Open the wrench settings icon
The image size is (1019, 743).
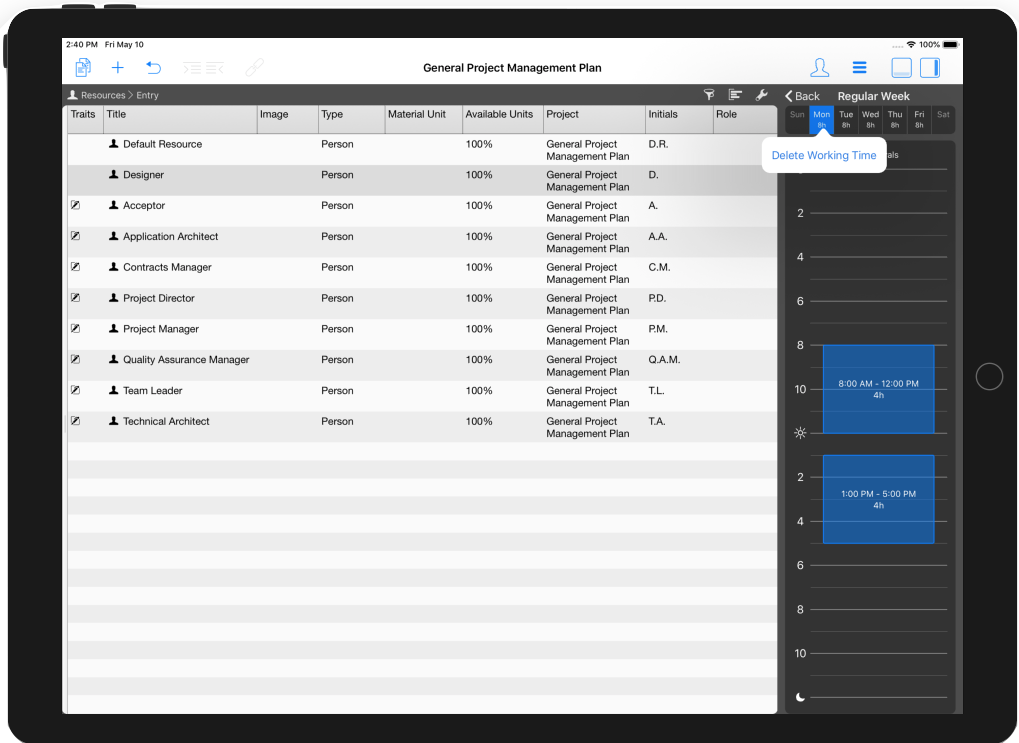tap(761, 94)
